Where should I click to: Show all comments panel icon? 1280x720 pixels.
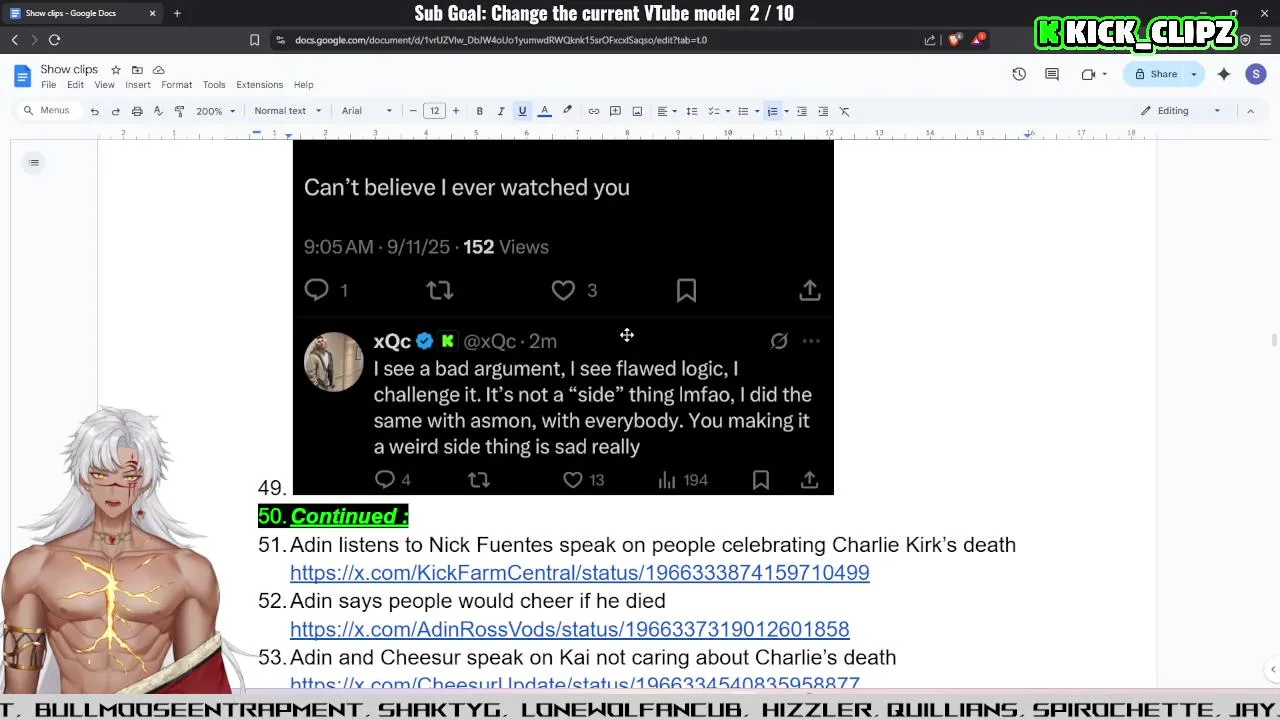[x=1052, y=74]
